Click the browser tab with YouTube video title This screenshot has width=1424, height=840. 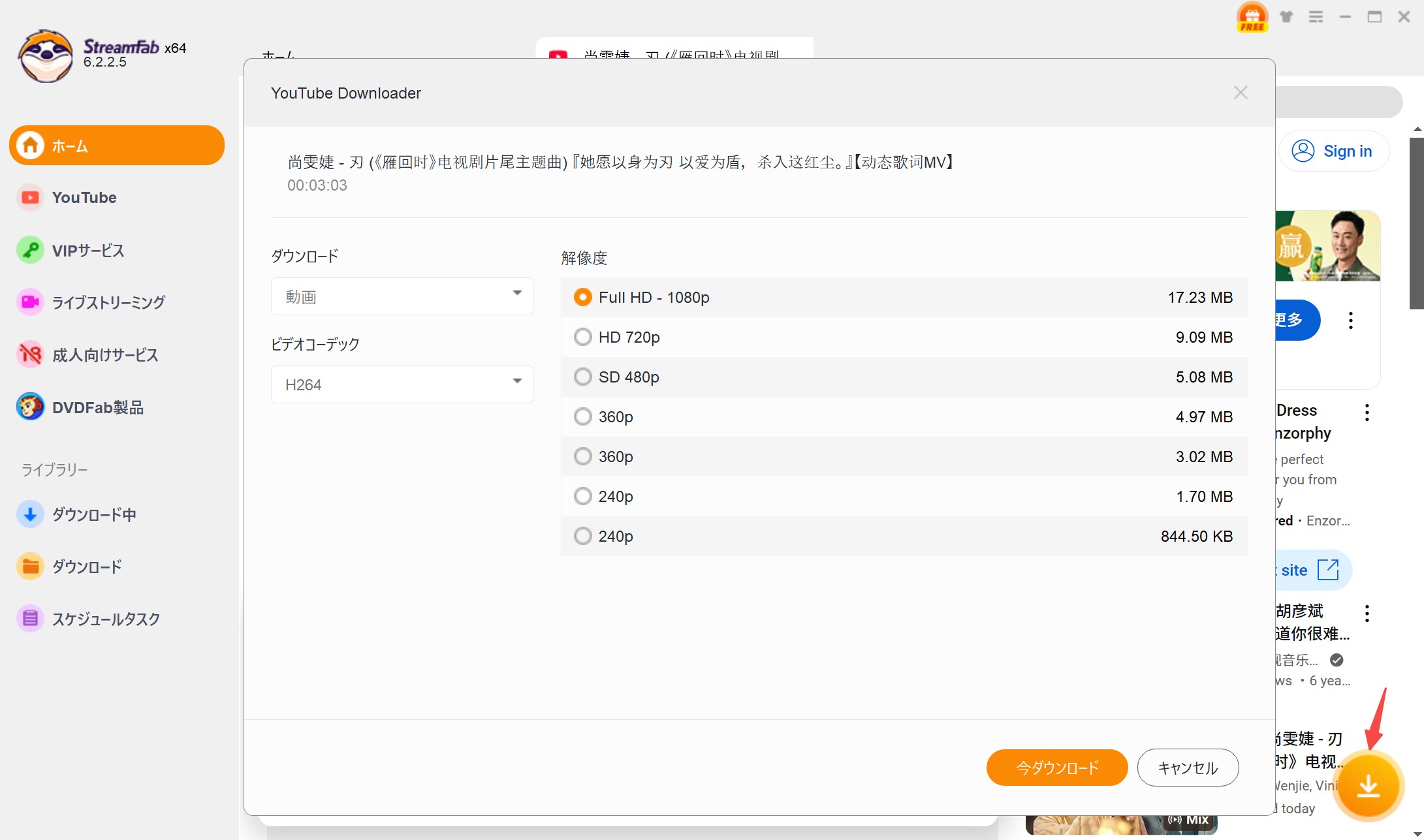click(674, 49)
